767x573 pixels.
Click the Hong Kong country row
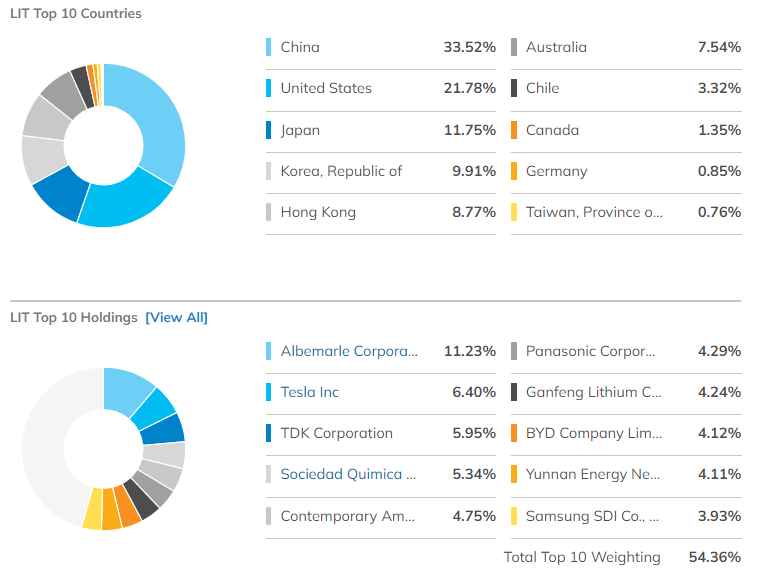click(x=380, y=212)
